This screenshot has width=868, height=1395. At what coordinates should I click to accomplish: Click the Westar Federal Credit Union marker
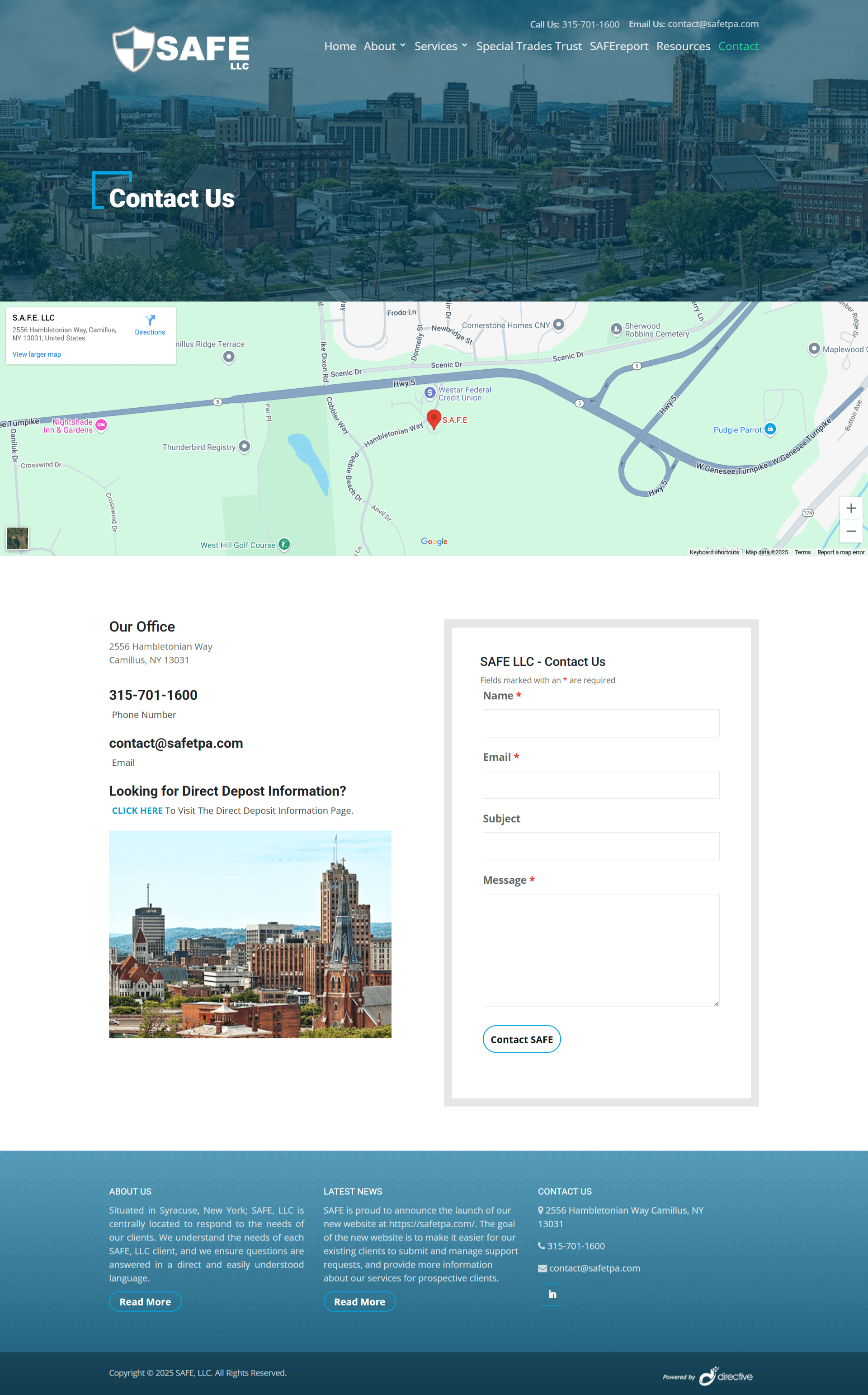tap(430, 393)
